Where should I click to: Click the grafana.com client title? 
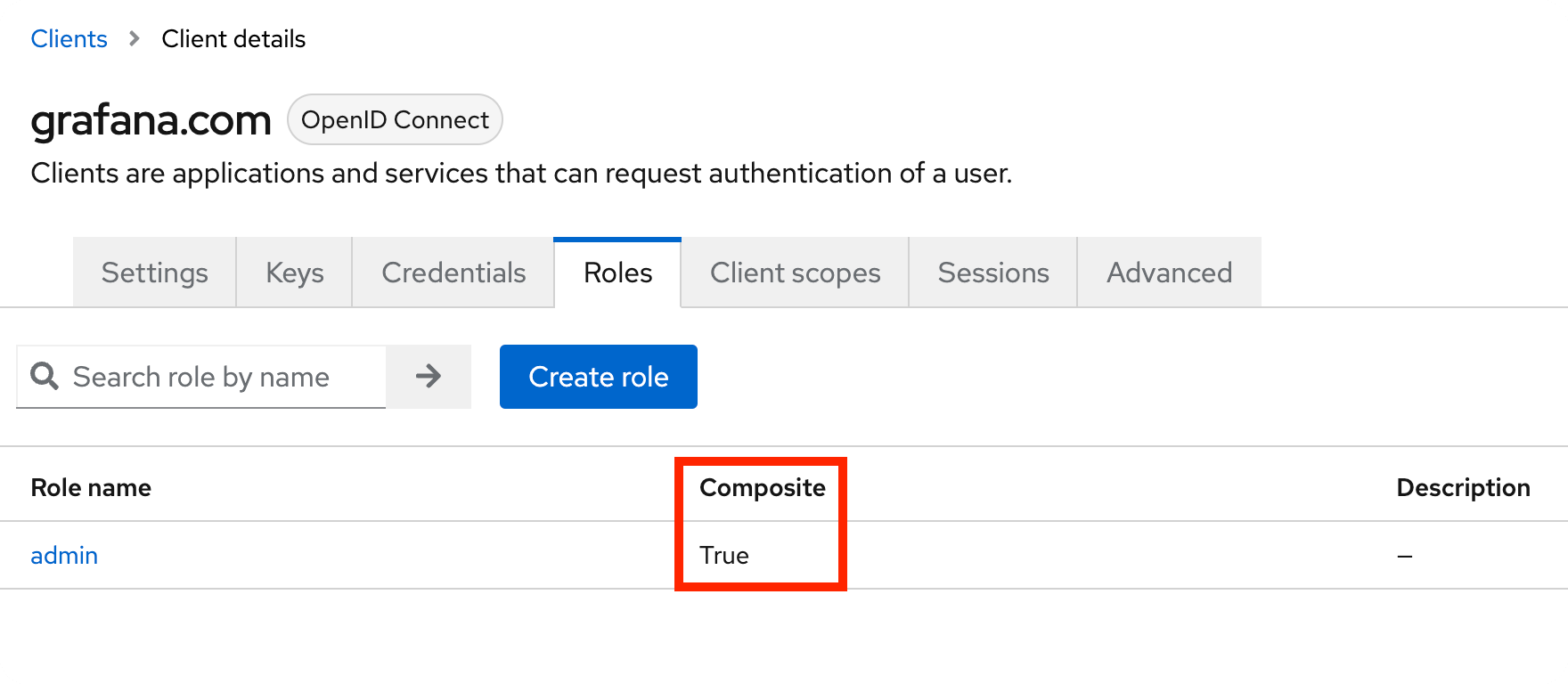point(151,119)
